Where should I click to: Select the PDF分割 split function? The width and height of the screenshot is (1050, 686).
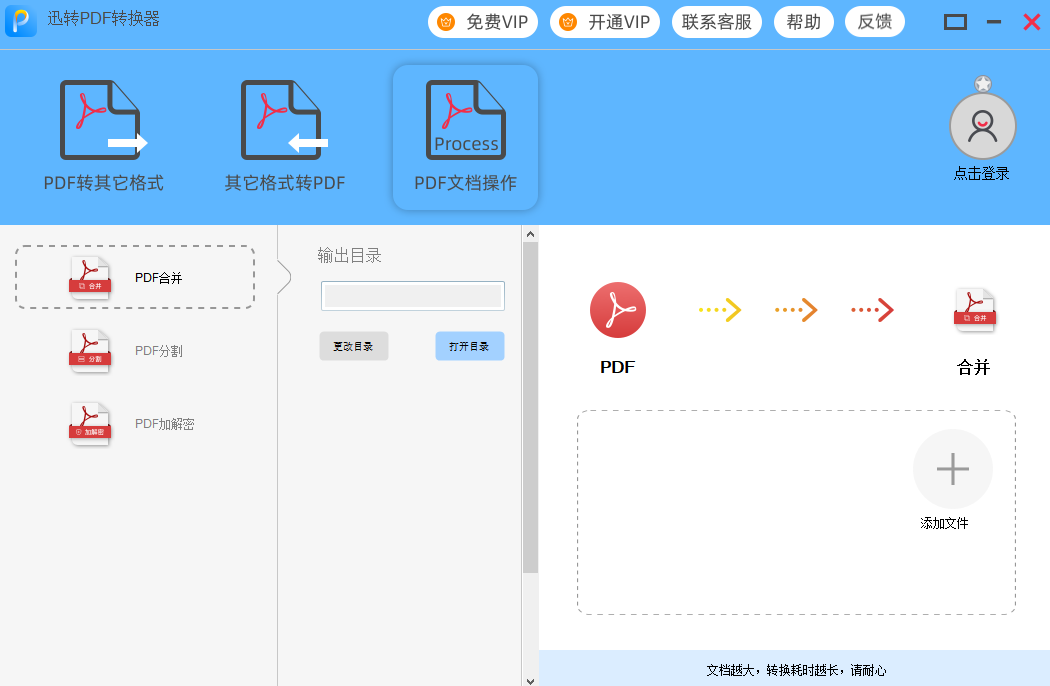[x=135, y=350]
